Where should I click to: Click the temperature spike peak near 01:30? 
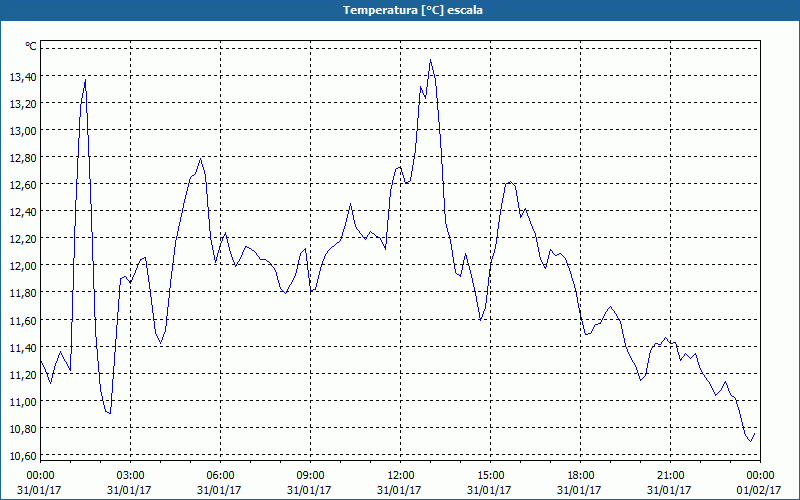tap(85, 80)
